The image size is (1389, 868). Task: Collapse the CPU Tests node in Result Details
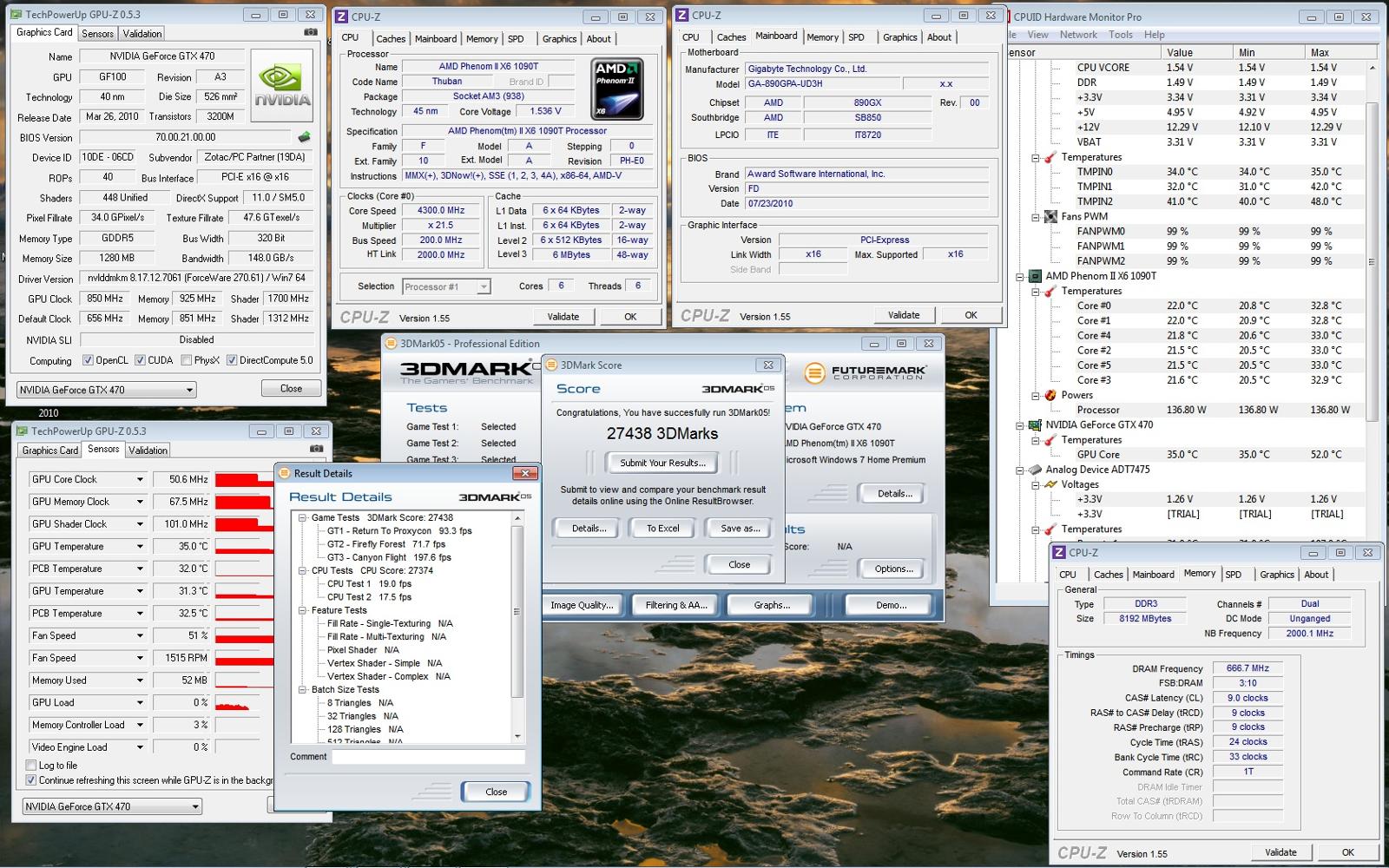tap(302, 570)
